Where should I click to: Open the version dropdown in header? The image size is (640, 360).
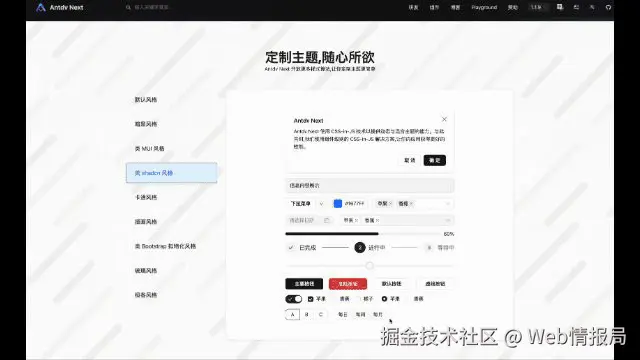coord(538,7)
